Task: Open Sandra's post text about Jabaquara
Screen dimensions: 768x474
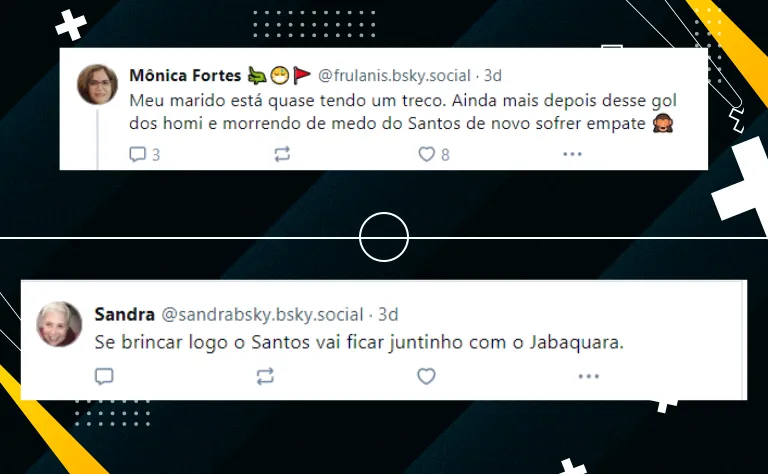Action: tap(359, 342)
